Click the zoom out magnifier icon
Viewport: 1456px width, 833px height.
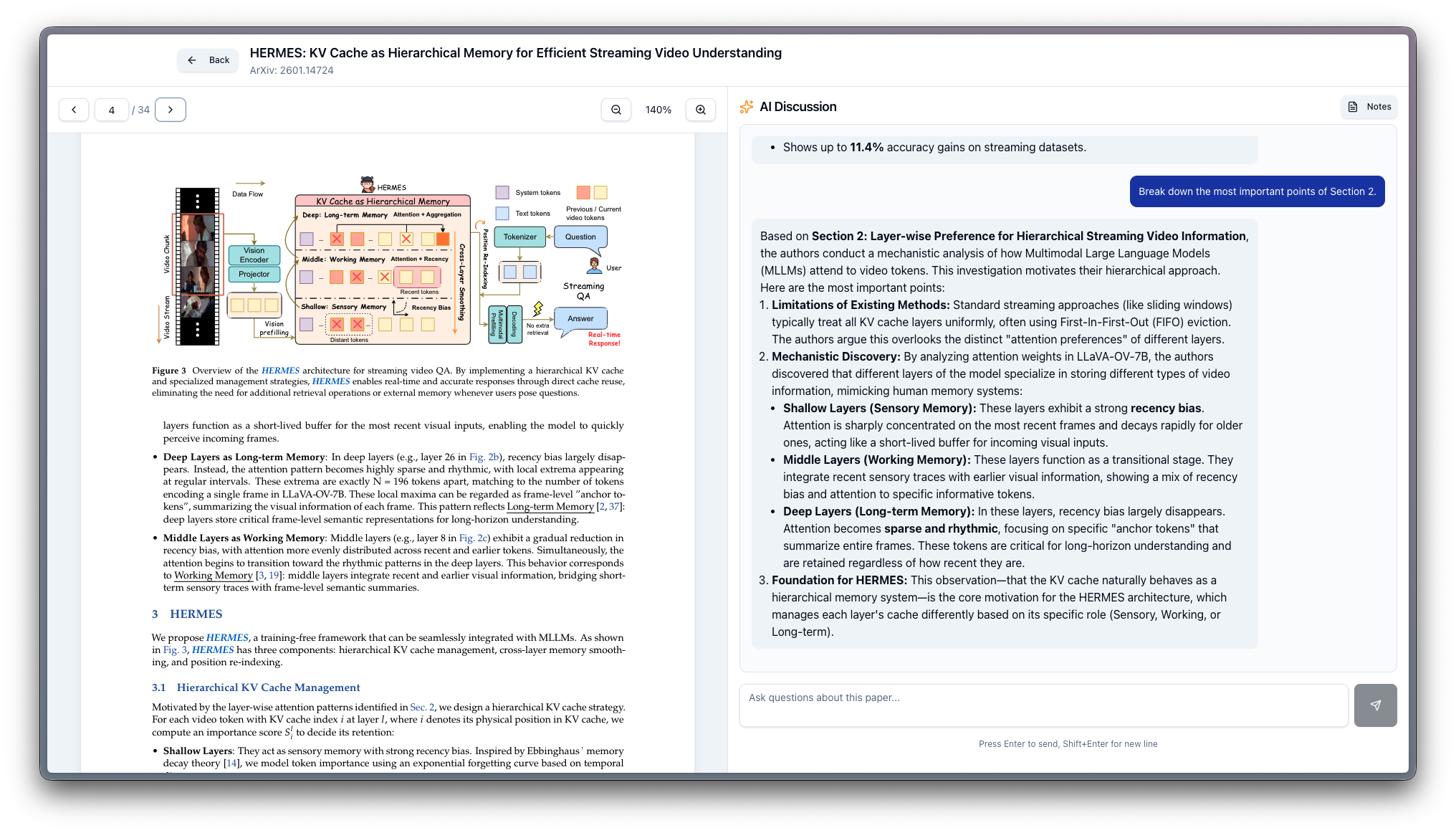pyautogui.click(x=616, y=109)
